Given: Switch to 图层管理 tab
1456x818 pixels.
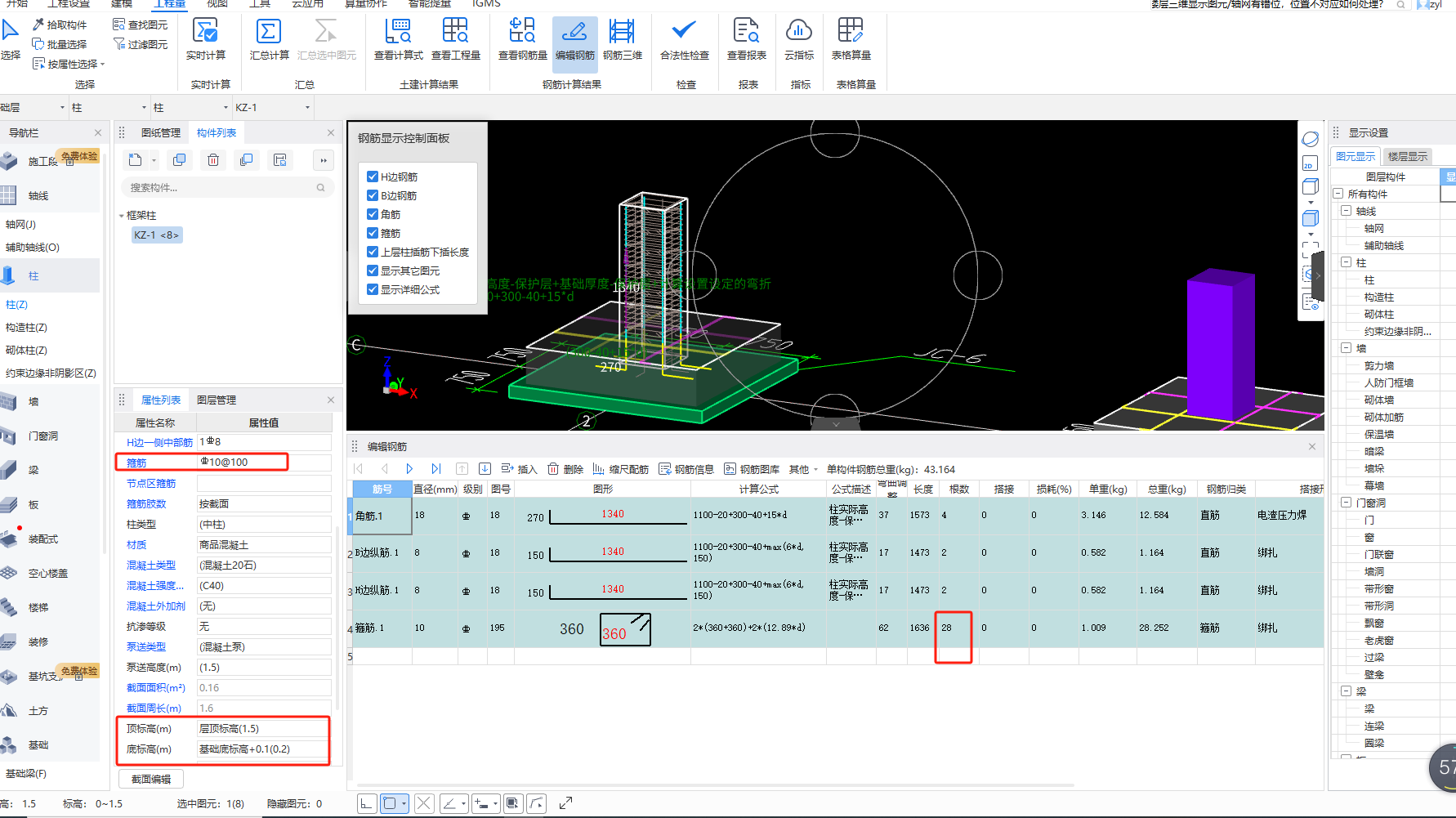Looking at the screenshot, I should point(217,400).
